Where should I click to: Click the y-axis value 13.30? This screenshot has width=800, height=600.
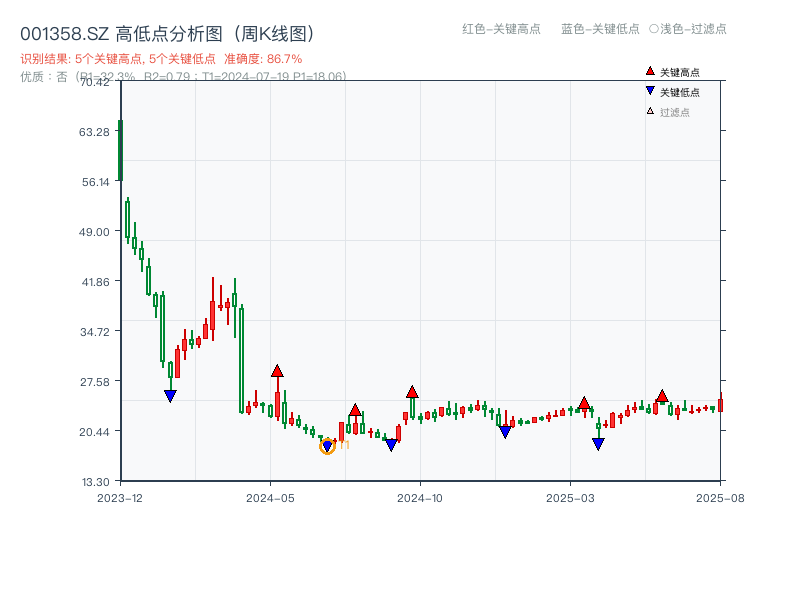click(x=95, y=482)
